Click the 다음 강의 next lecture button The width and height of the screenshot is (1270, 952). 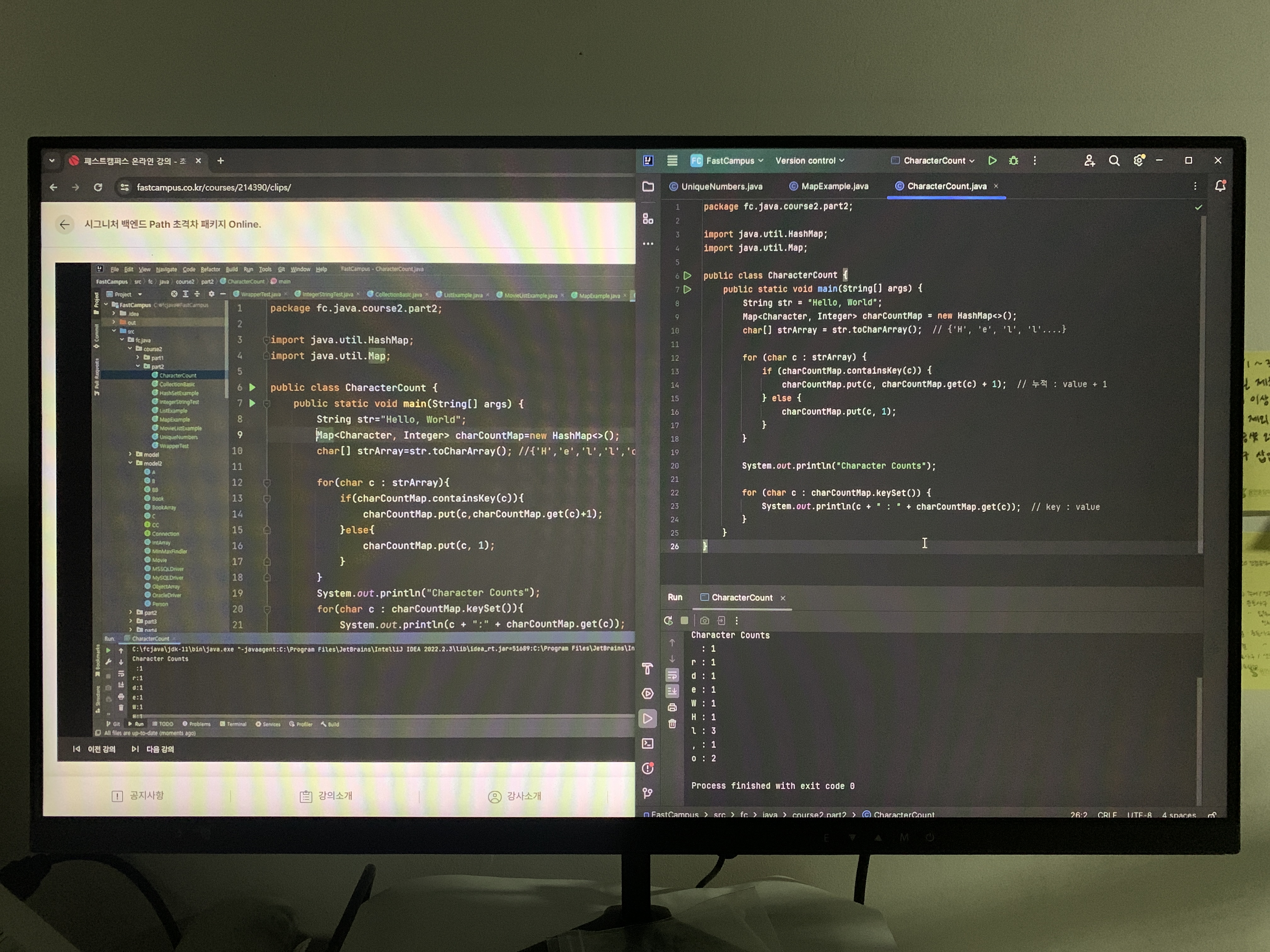153,749
